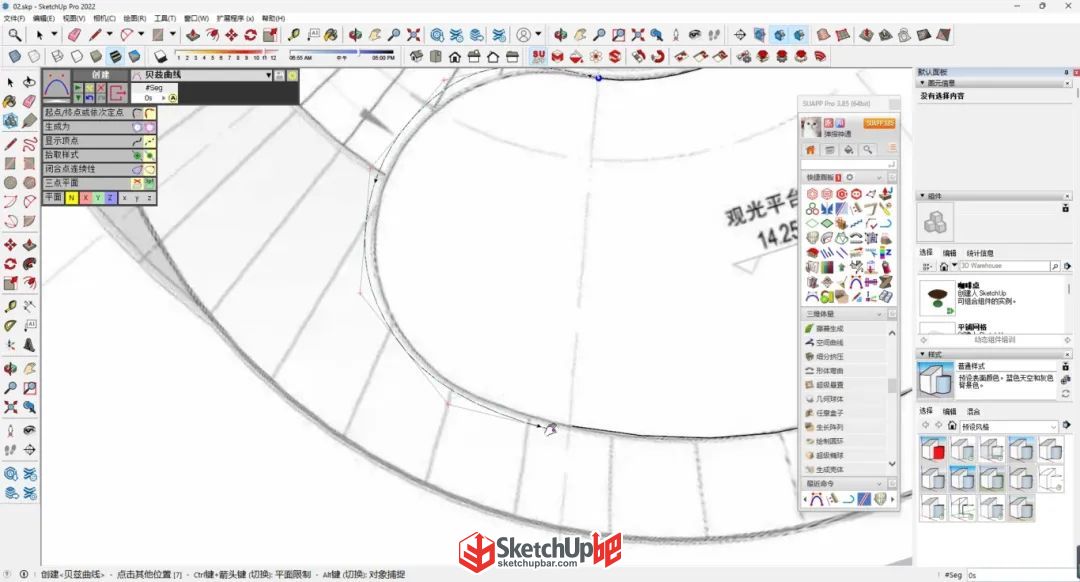Open the 编辑(E) menu
This screenshot has height=582, width=1080.
point(43,19)
